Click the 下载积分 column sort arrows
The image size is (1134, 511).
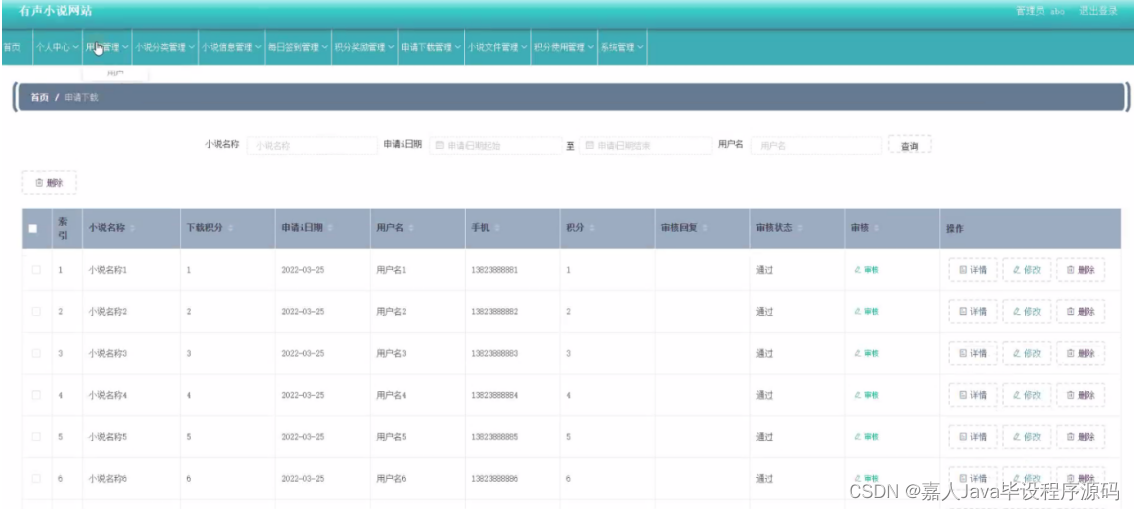click(x=230, y=228)
